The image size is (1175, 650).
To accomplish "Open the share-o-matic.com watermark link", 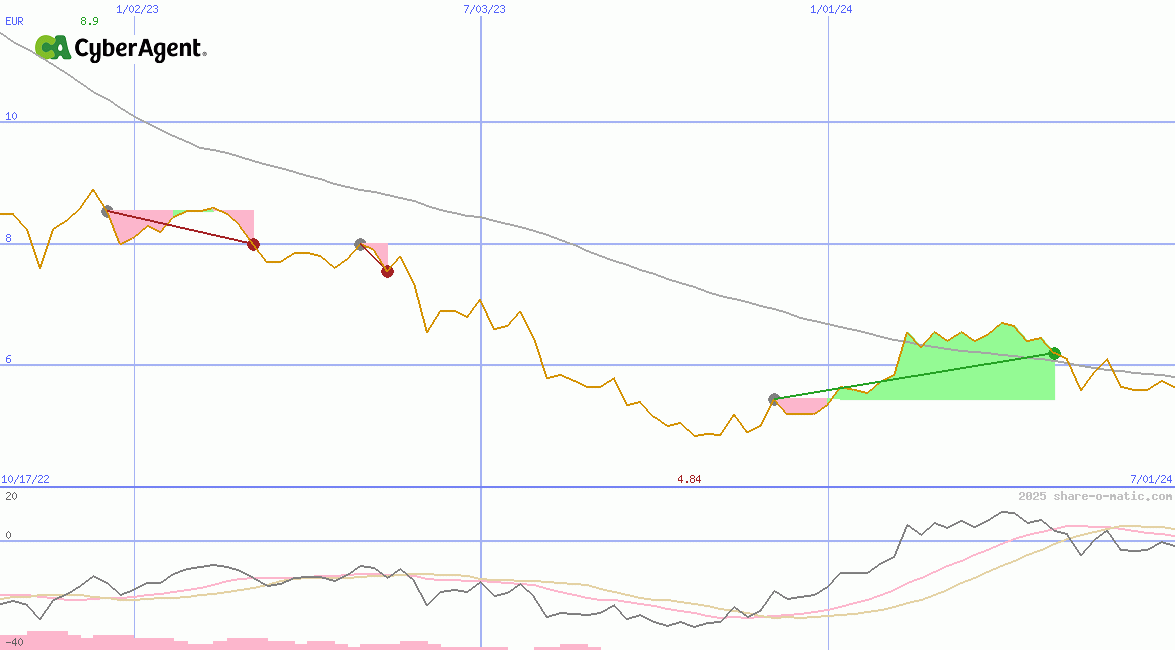I will [1095, 496].
